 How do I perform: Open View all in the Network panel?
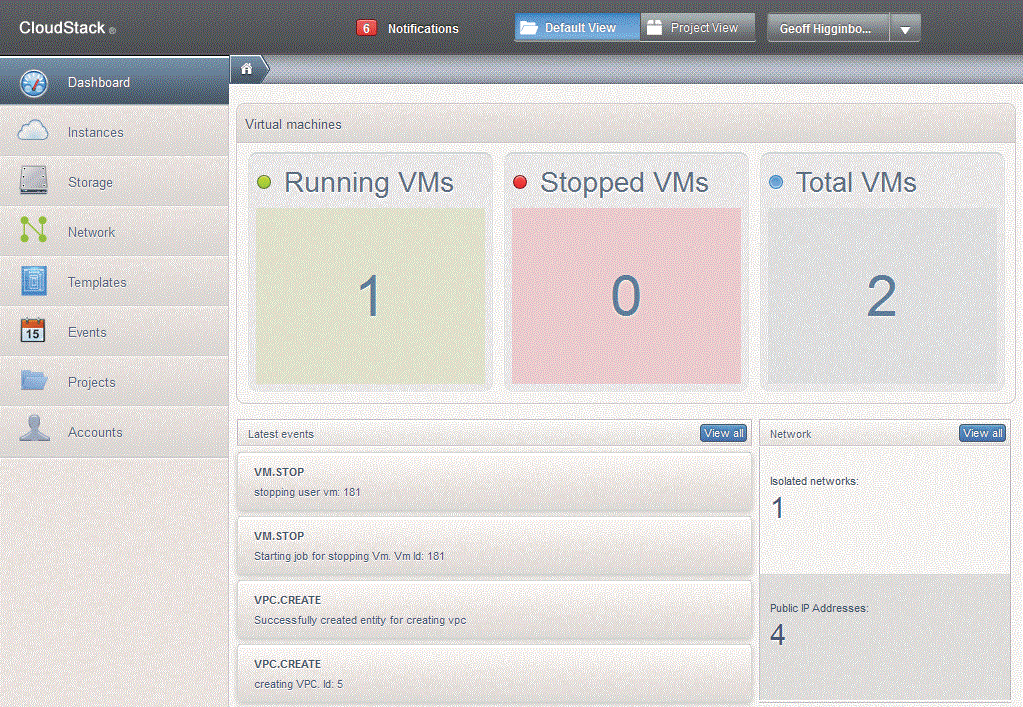(x=982, y=433)
